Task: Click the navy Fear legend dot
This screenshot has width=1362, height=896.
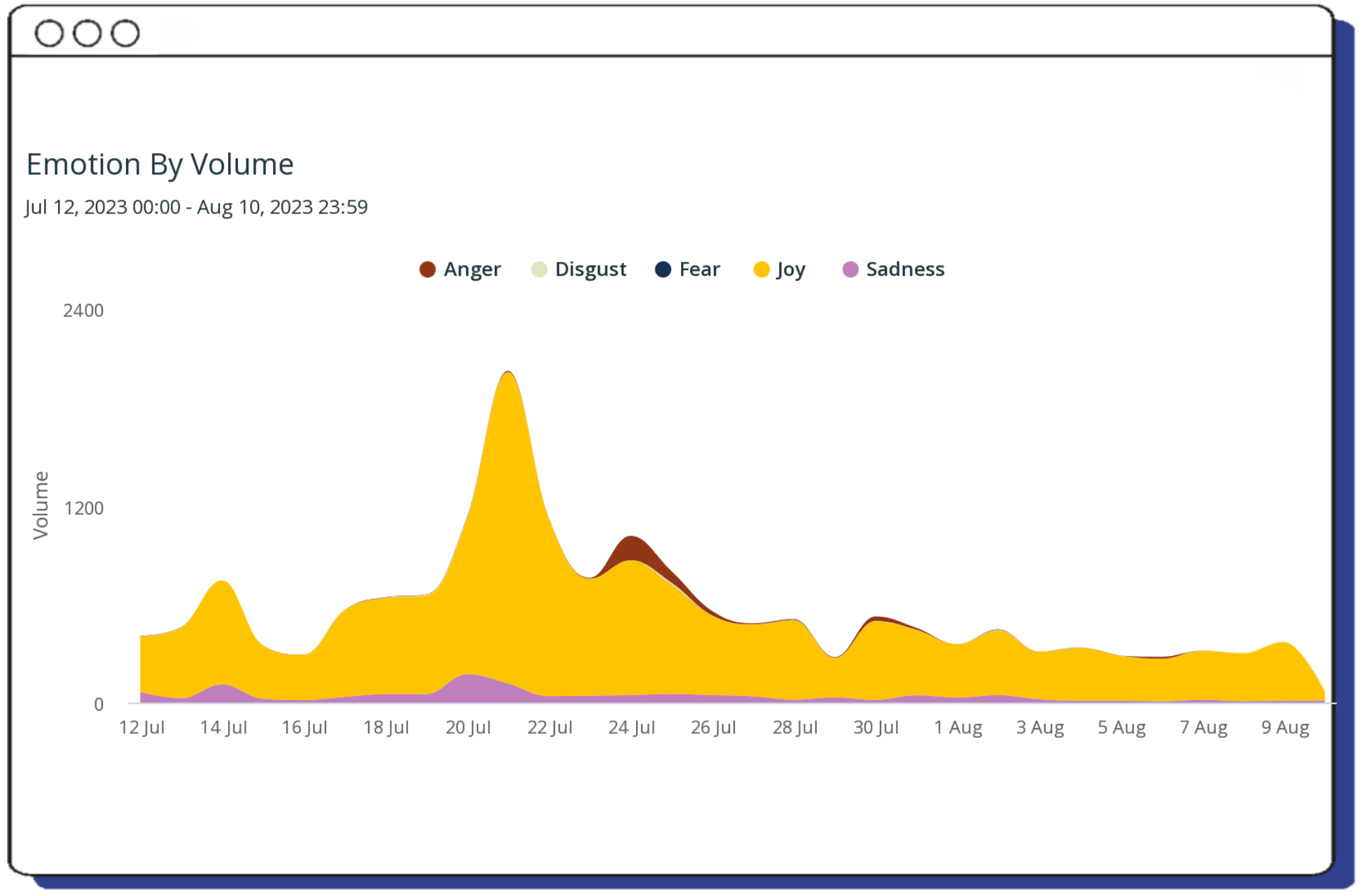Action: pos(663,269)
